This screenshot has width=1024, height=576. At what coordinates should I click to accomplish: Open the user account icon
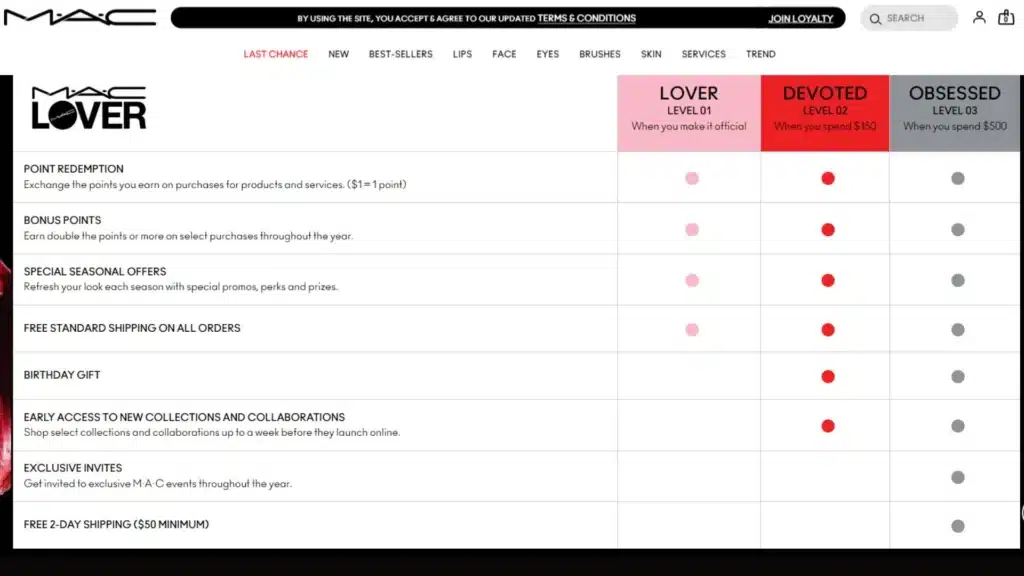[x=979, y=17]
